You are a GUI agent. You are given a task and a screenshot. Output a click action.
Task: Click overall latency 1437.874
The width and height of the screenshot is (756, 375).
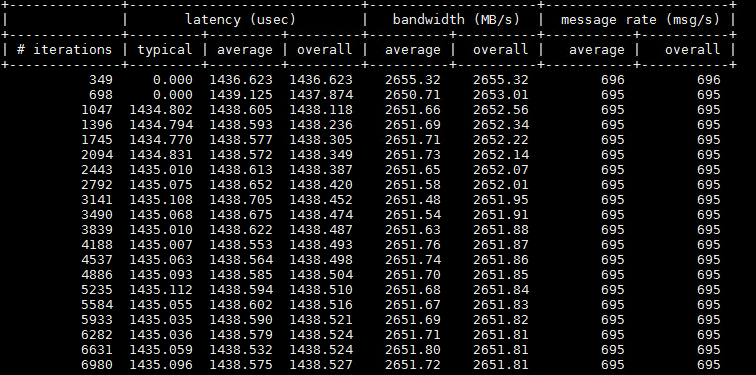coord(321,94)
